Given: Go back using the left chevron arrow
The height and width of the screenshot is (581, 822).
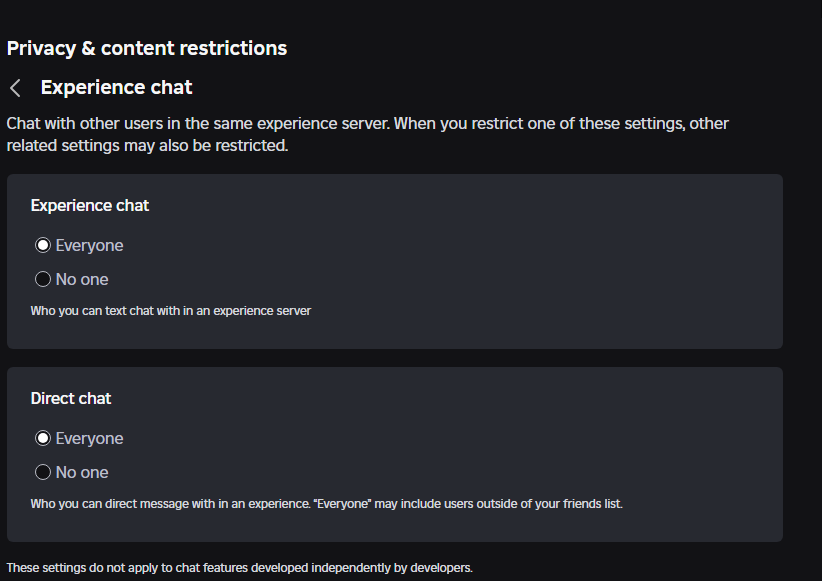Looking at the screenshot, I should coord(15,88).
